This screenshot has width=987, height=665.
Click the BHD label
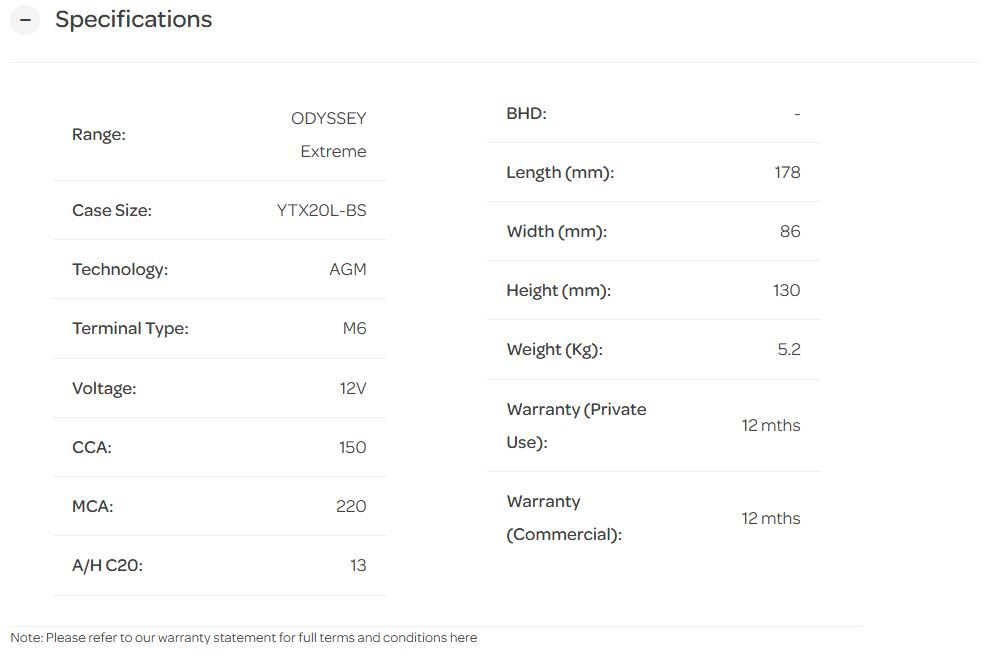(x=526, y=113)
